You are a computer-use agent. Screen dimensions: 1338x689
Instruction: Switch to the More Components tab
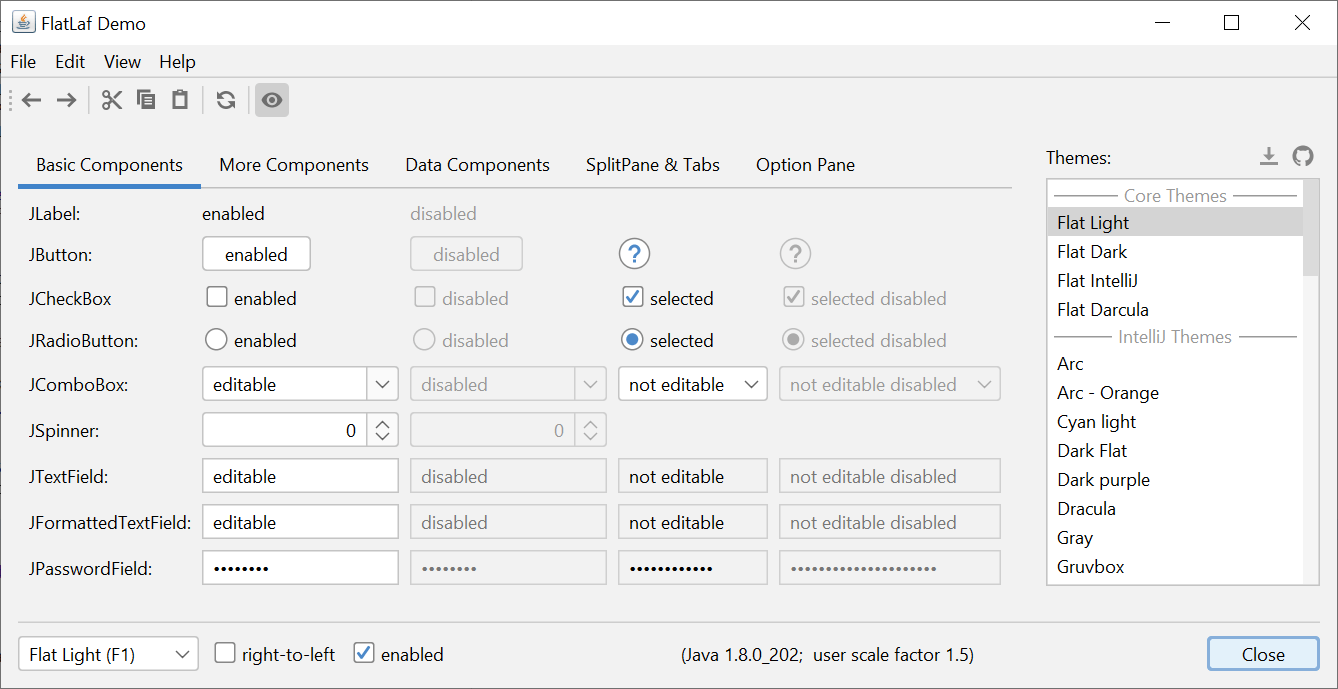[x=294, y=165]
